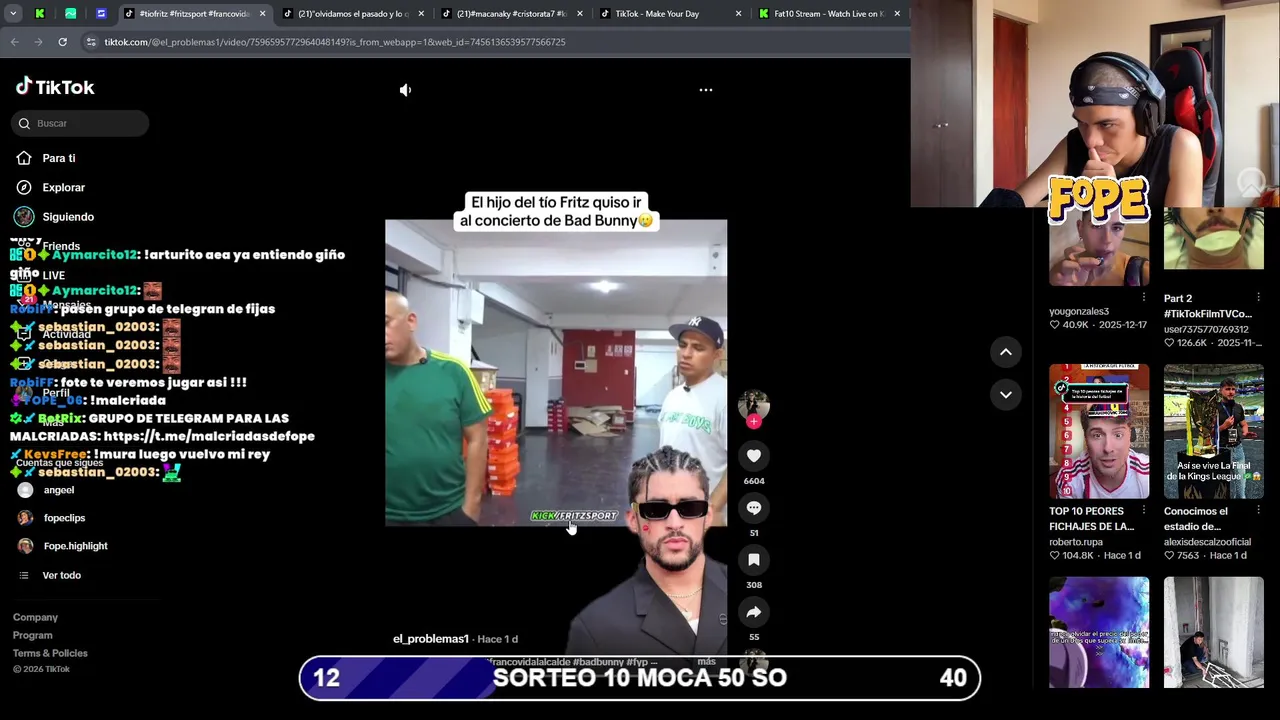Click the playing Bad Bunny concert video
This screenshot has width=1280, height=720.
pyautogui.click(x=556, y=372)
